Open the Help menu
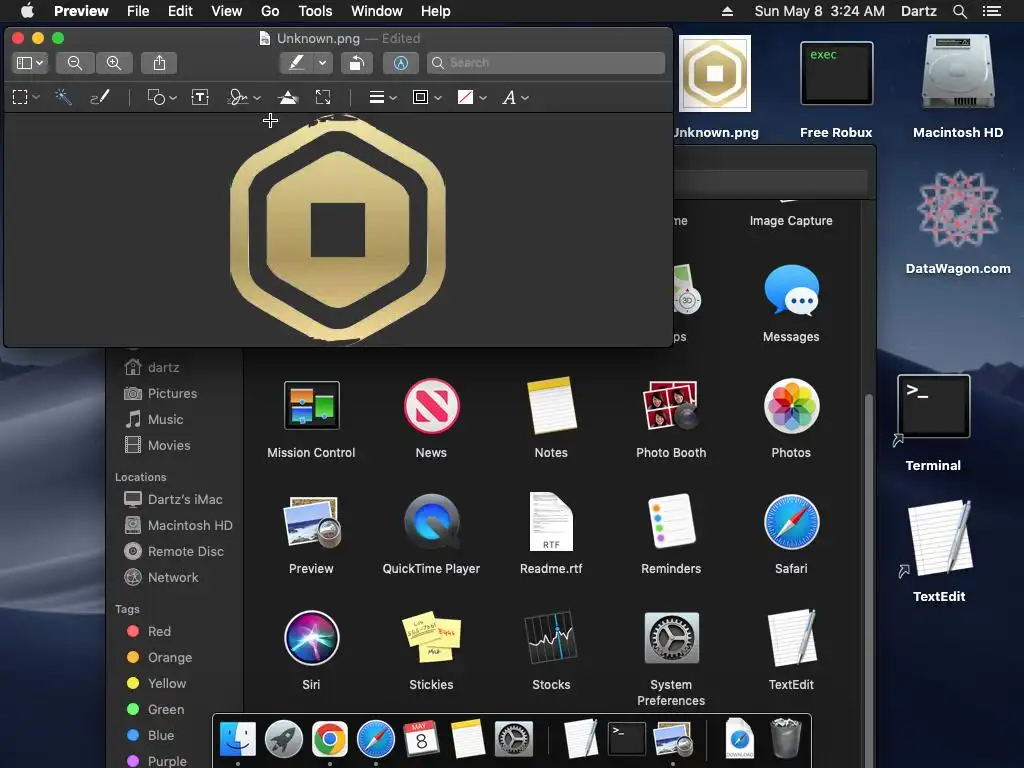This screenshot has height=768, width=1024. 436,11
